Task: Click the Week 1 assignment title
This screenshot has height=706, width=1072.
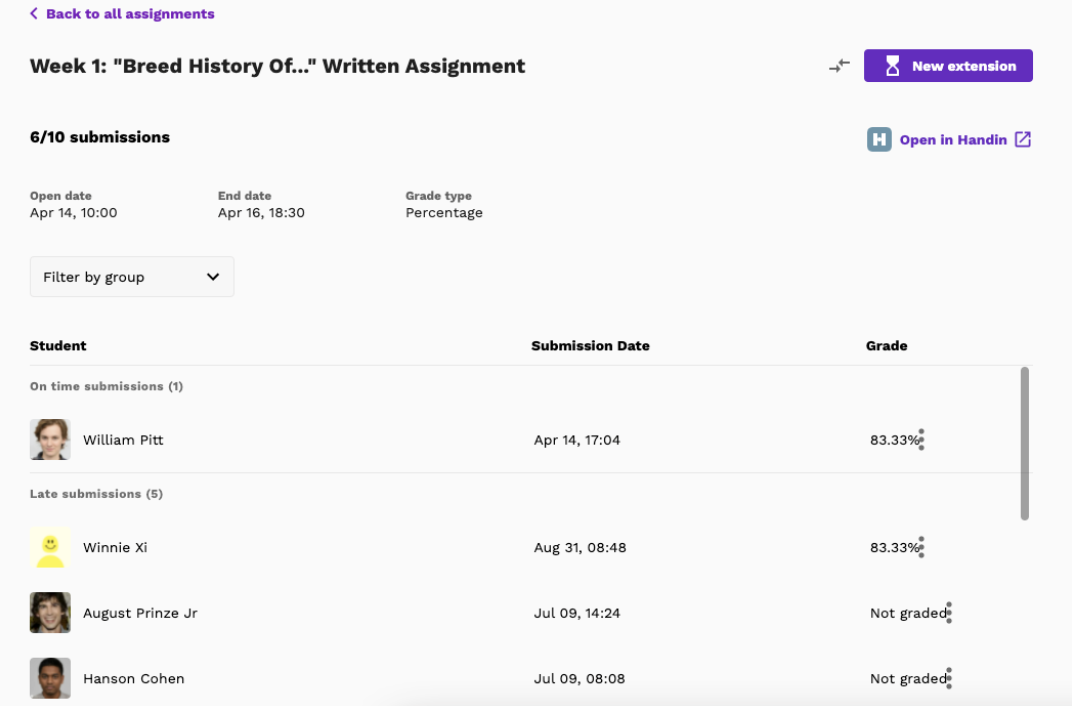Action: [278, 66]
